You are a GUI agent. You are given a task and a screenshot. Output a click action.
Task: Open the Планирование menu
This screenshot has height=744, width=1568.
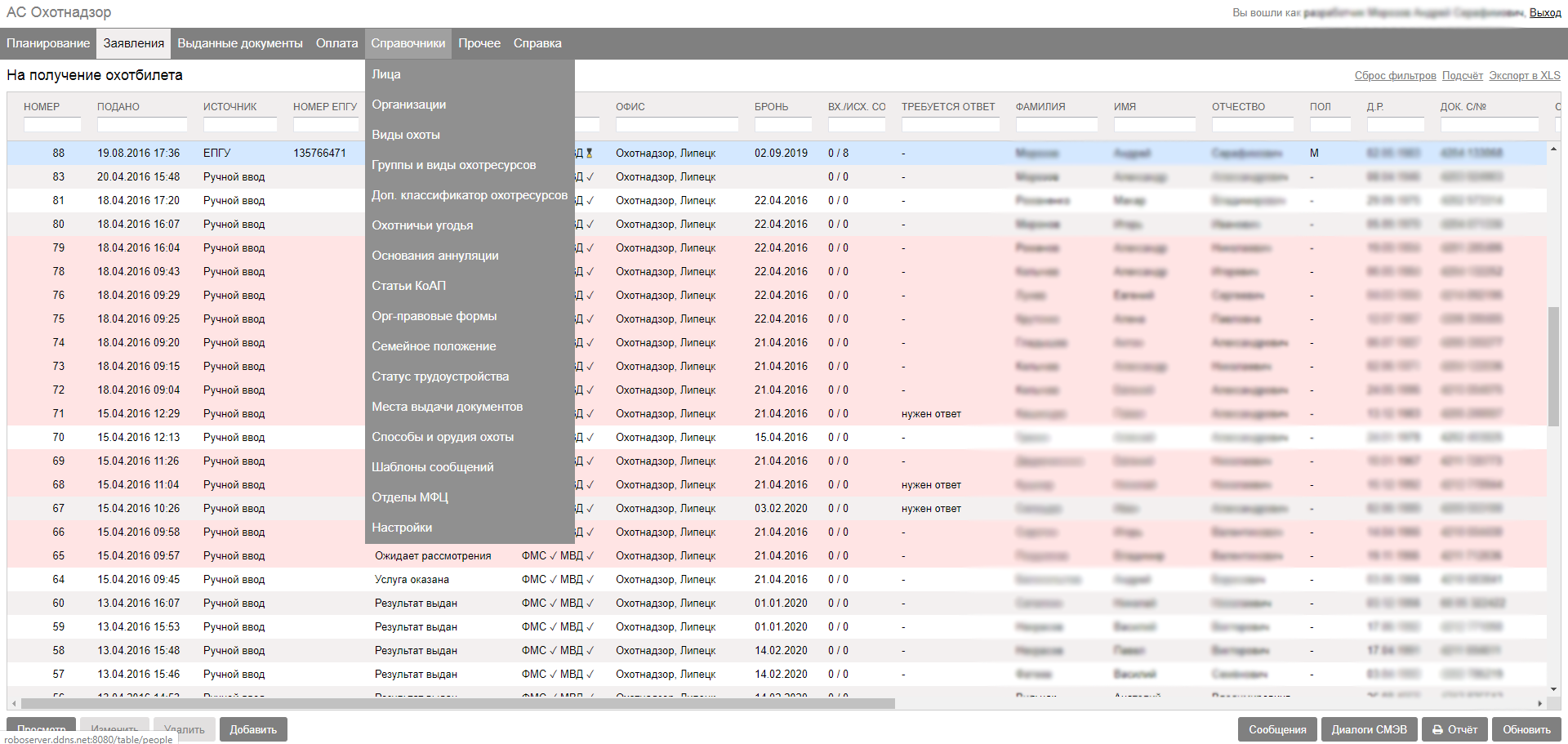point(48,43)
